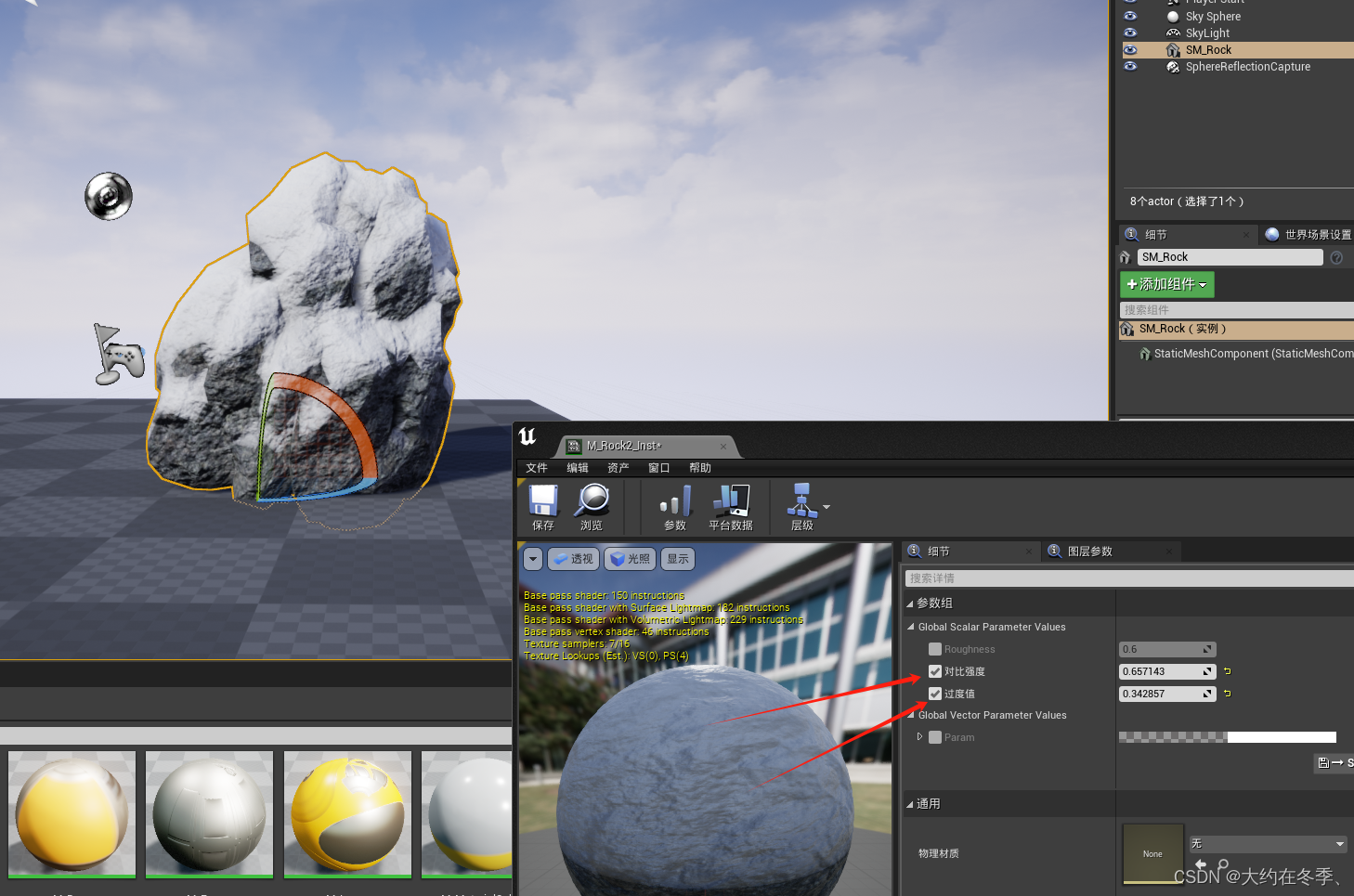The height and width of the screenshot is (896, 1354).
Task: Toggle Sky Sphere visibility eye
Action: click(x=1130, y=17)
